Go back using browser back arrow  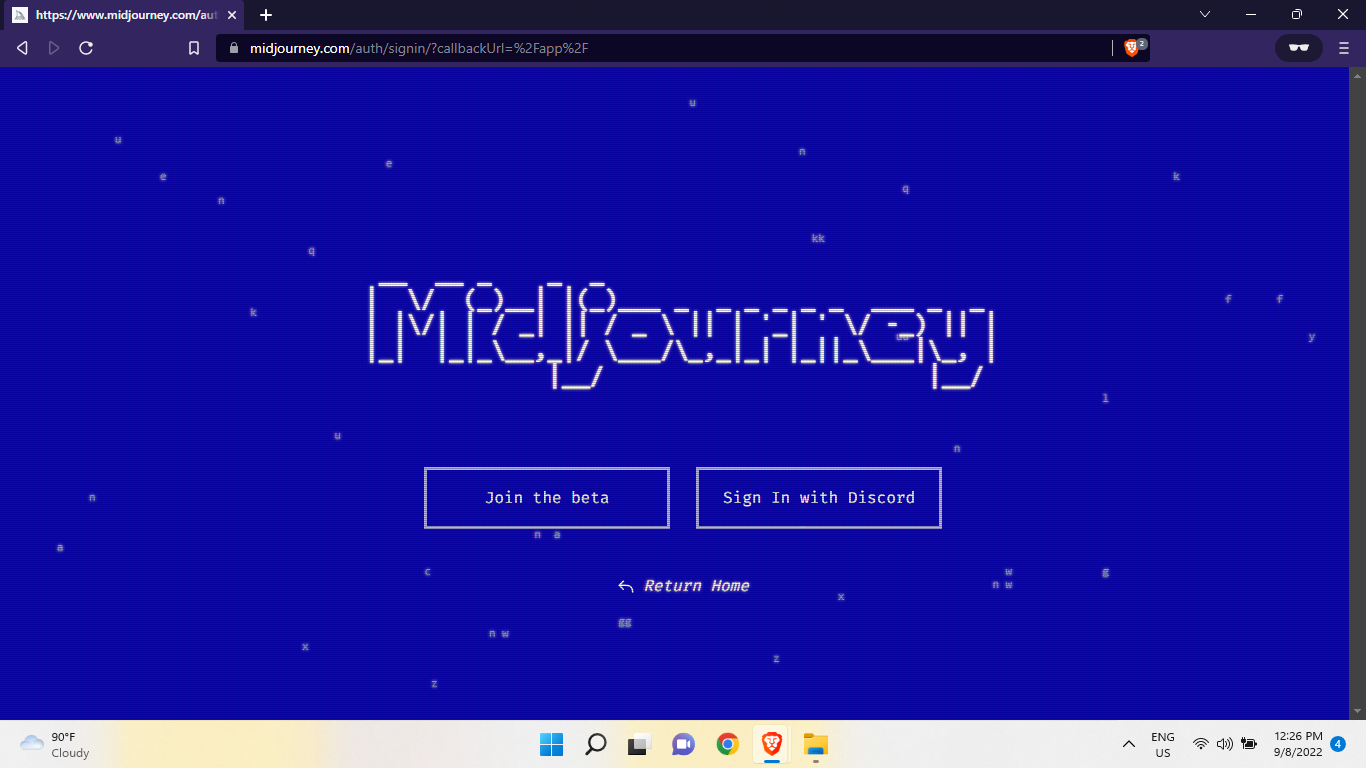pyautogui.click(x=23, y=48)
